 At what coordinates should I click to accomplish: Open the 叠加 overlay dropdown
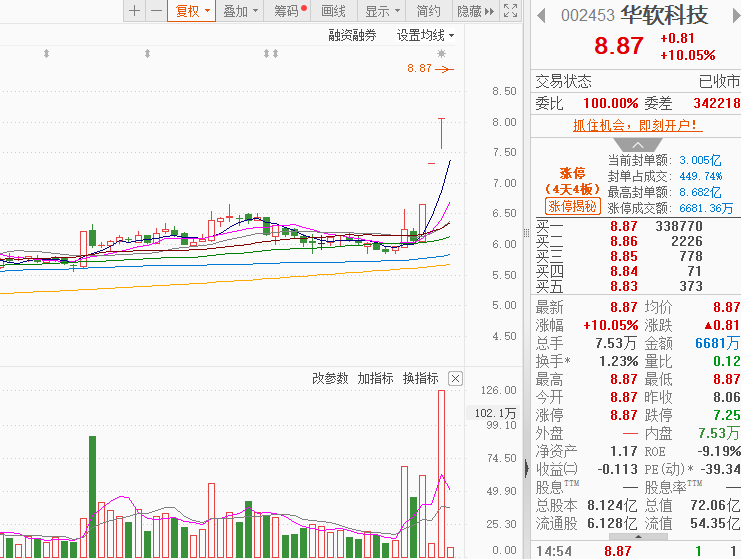coord(240,11)
